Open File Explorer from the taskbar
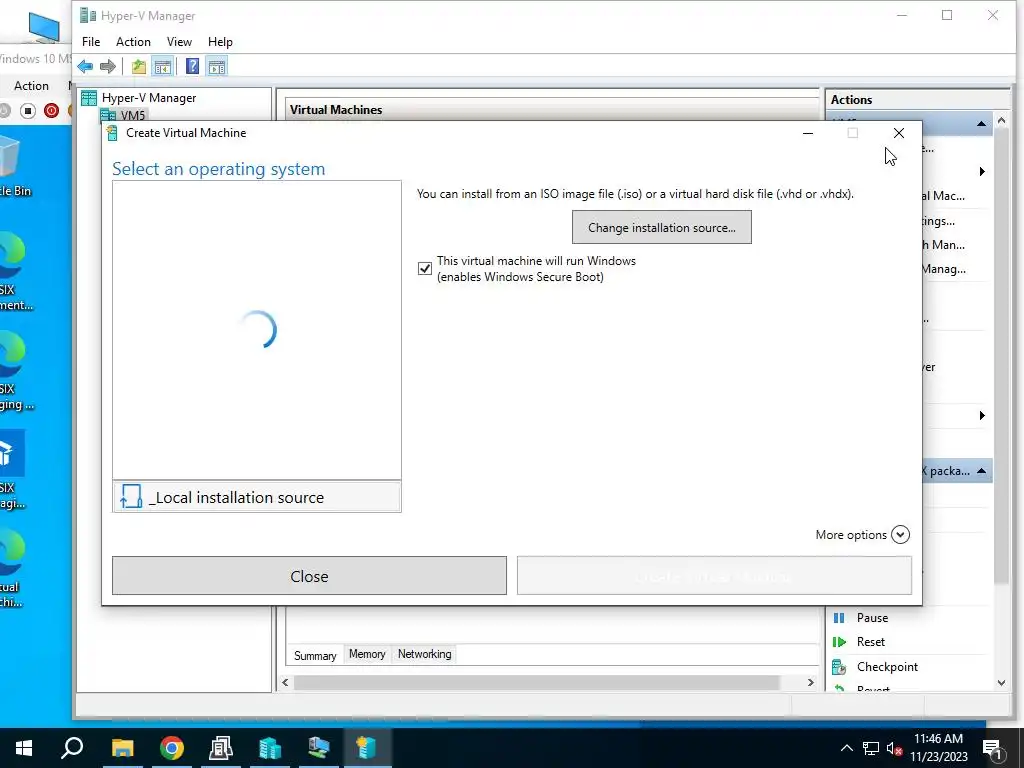Image resolution: width=1024 pixels, height=768 pixels. tap(122, 748)
